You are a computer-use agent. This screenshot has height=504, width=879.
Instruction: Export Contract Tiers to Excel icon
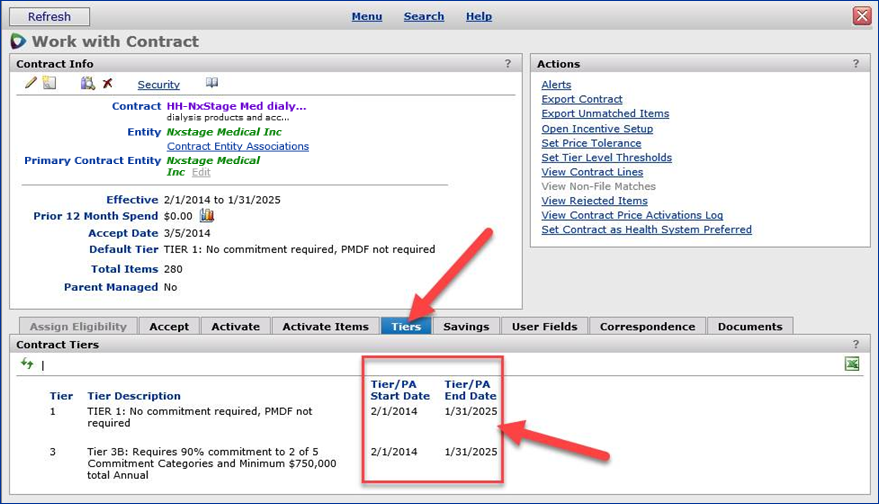tap(852, 364)
